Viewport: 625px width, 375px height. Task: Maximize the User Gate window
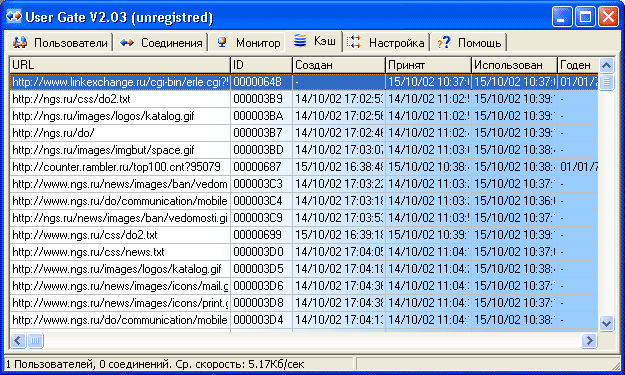(x=586, y=17)
